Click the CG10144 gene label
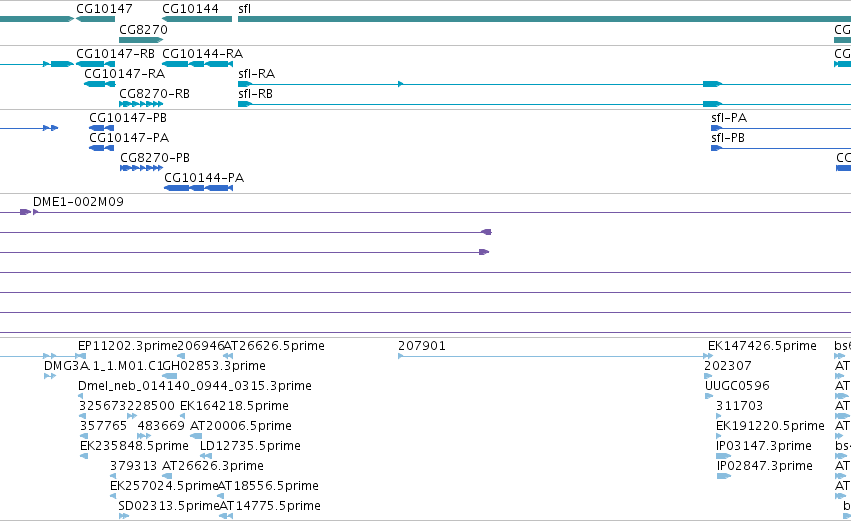Image resolution: width=851 pixels, height=521 pixels. 190,9
